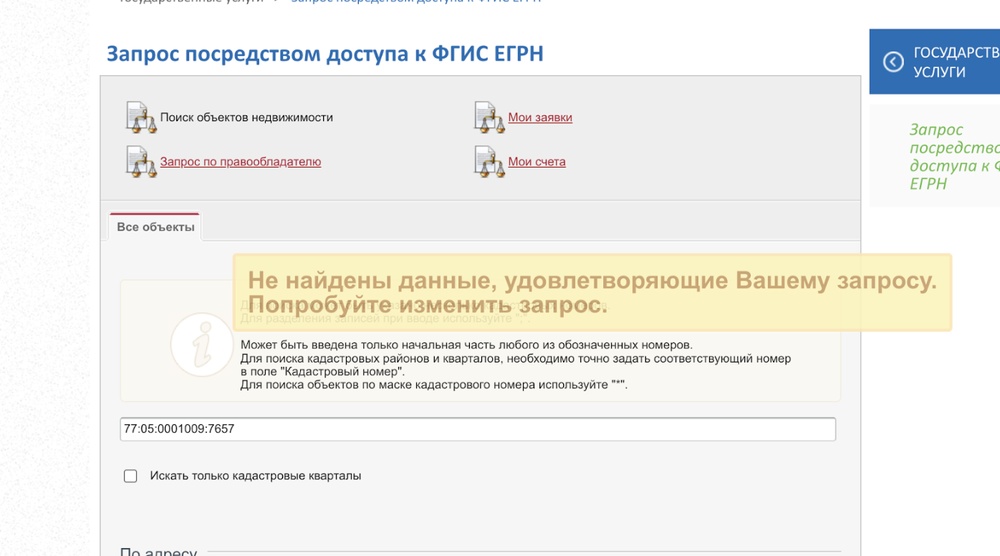
Task: Enable Искать только кадастровые кварталы checkbox
Action: click(x=130, y=476)
